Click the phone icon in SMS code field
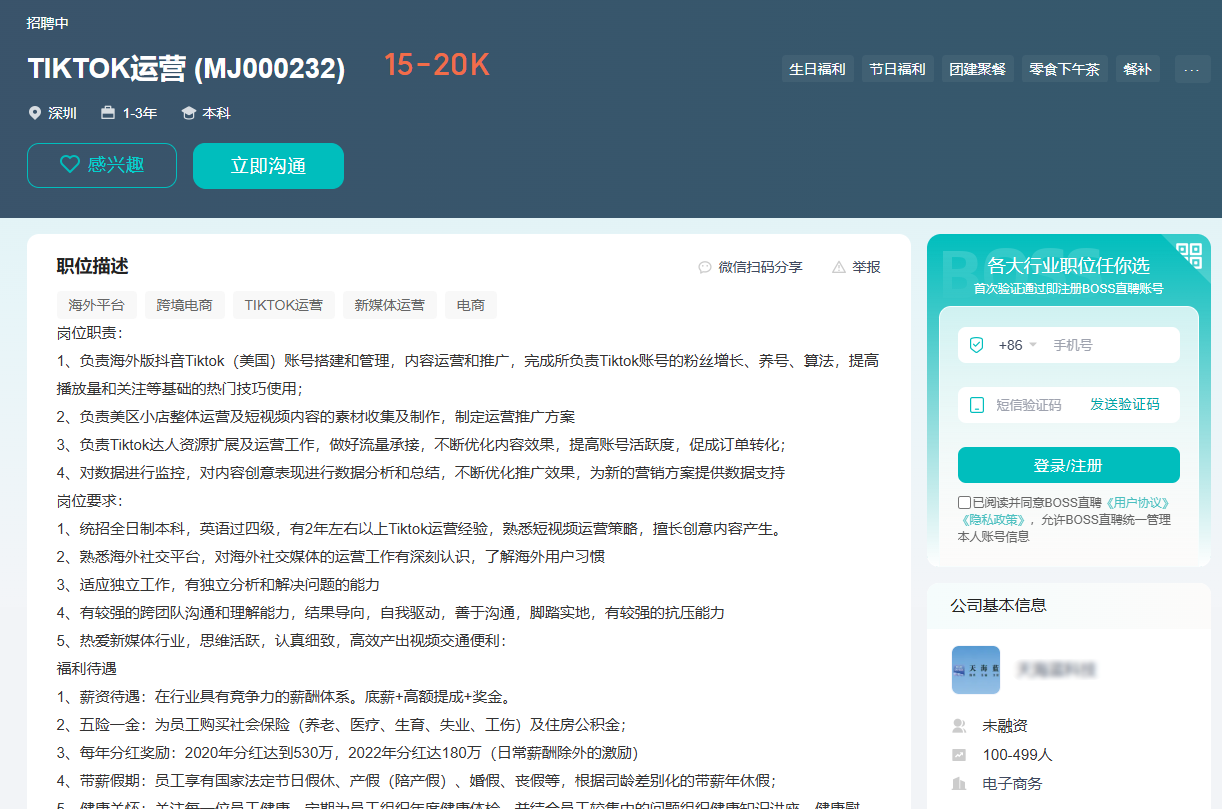Image resolution: width=1222 pixels, height=809 pixels. 977,405
